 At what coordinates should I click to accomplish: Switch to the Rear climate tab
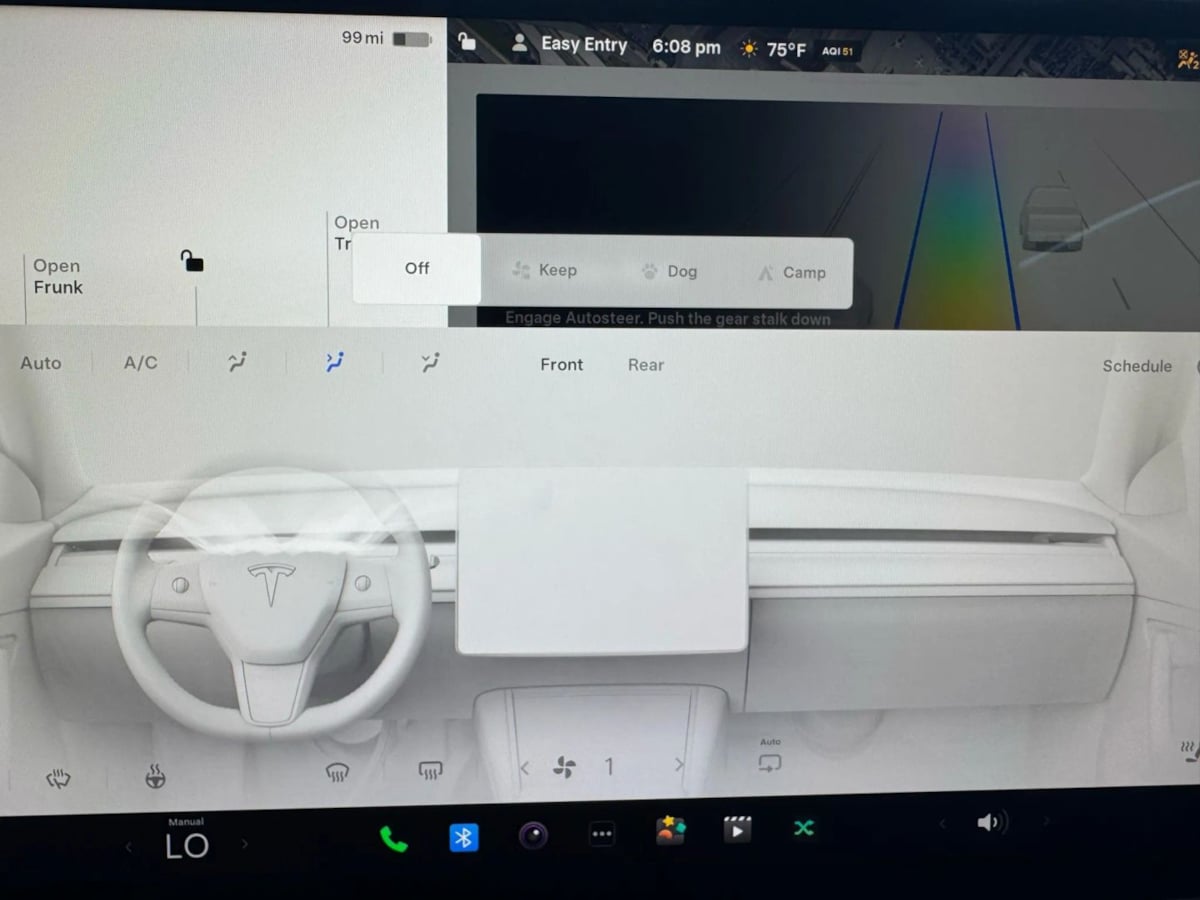645,365
